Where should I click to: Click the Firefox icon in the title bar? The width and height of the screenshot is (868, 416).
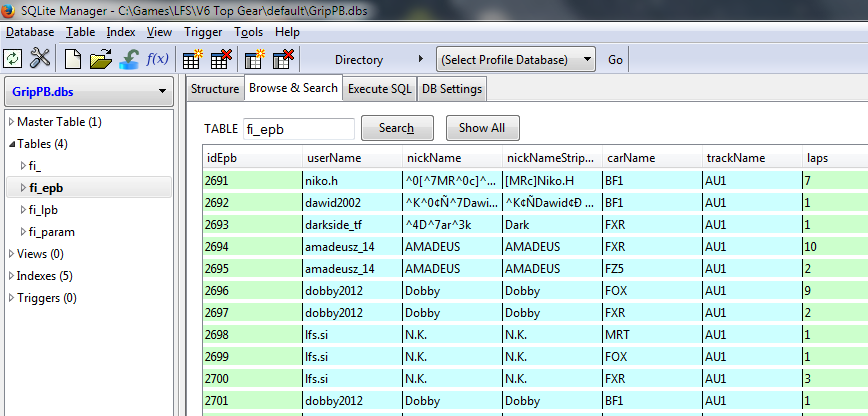tap(8, 10)
